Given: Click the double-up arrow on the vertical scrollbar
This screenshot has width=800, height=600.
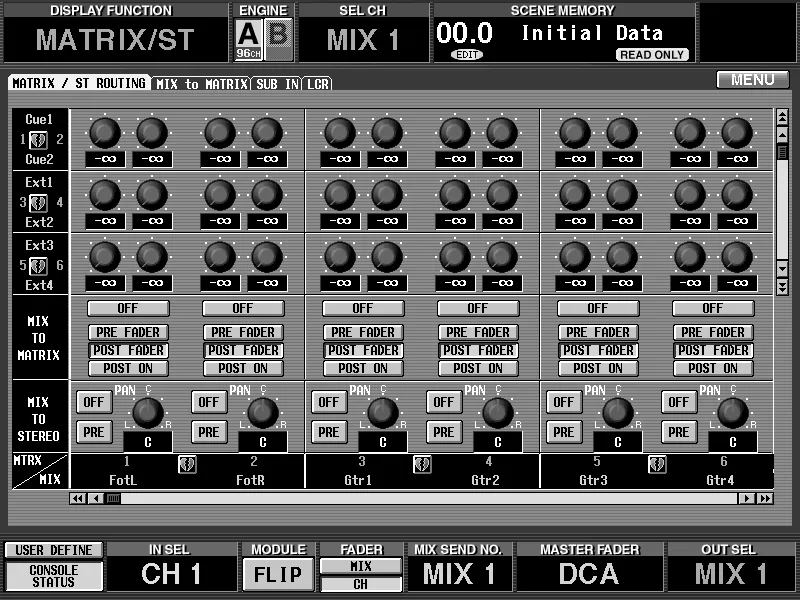Looking at the screenshot, I should pos(782,118).
